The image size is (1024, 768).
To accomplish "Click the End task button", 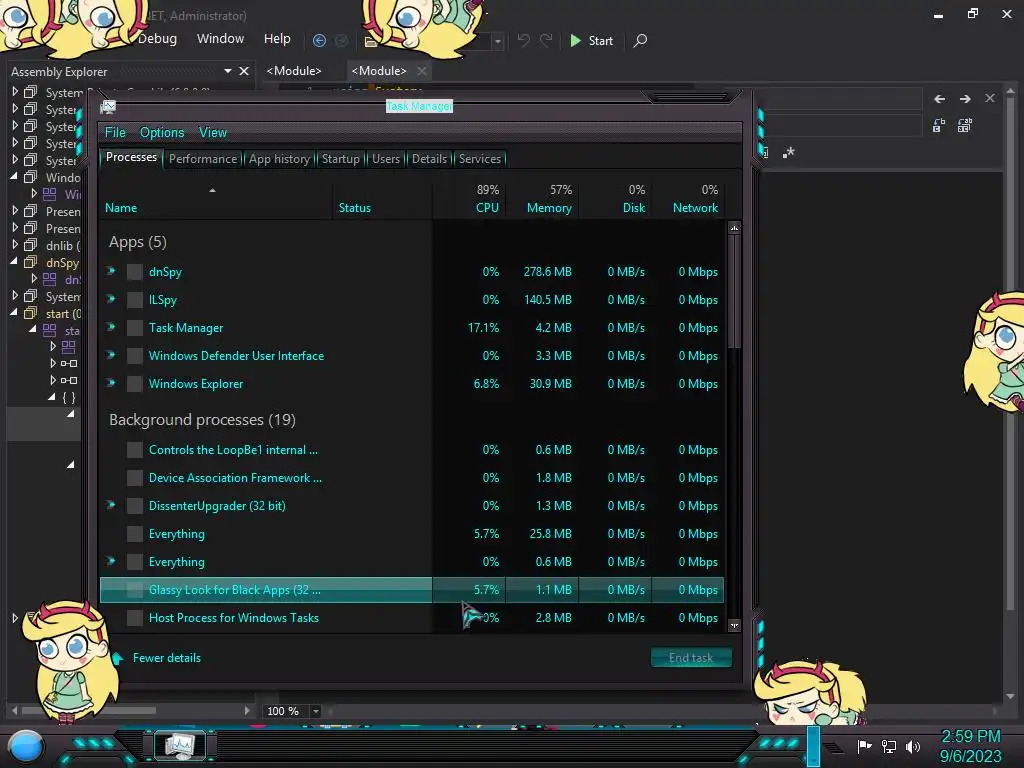I will coord(691,658).
